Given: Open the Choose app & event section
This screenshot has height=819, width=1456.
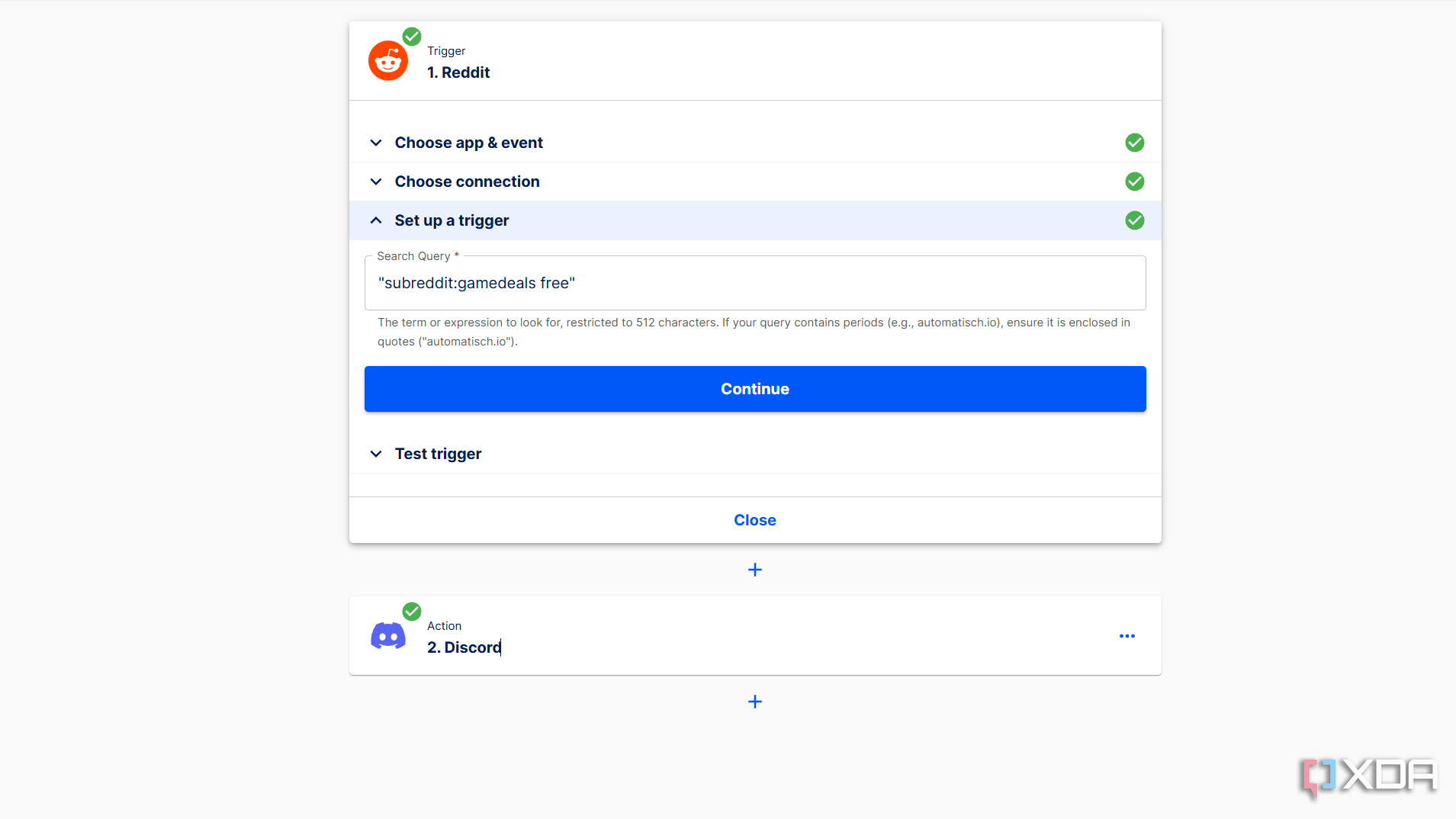Looking at the screenshot, I should (x=755, y=143).
